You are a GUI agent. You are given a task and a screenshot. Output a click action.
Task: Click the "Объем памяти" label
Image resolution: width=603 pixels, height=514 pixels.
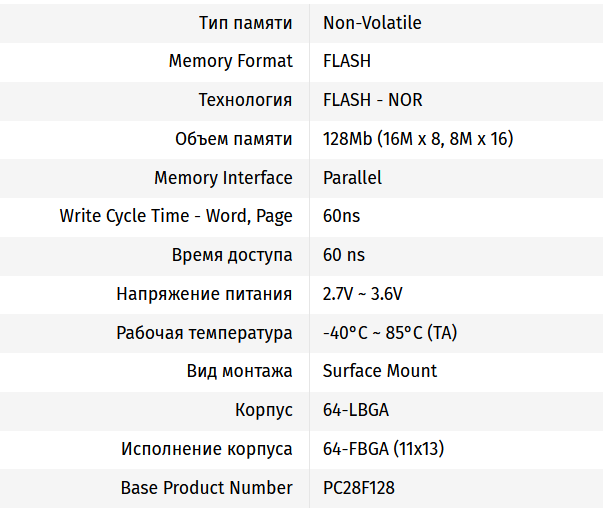coord(233,139)
